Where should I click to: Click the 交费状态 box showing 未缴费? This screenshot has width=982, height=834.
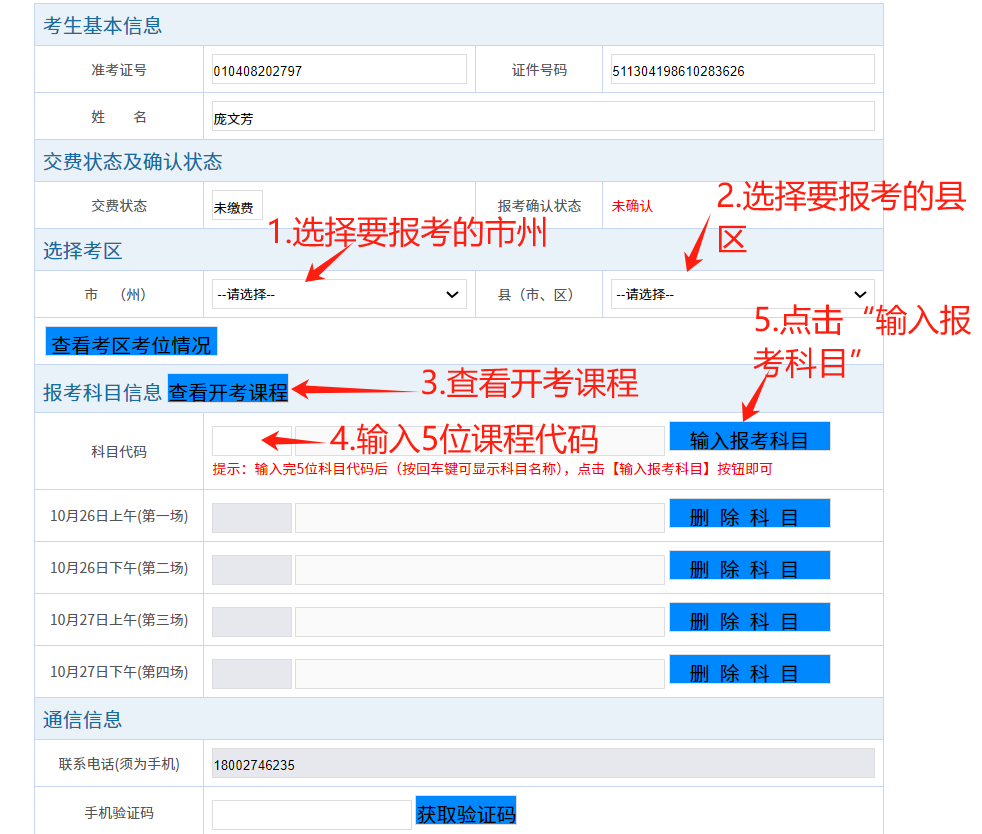[237, 206]
